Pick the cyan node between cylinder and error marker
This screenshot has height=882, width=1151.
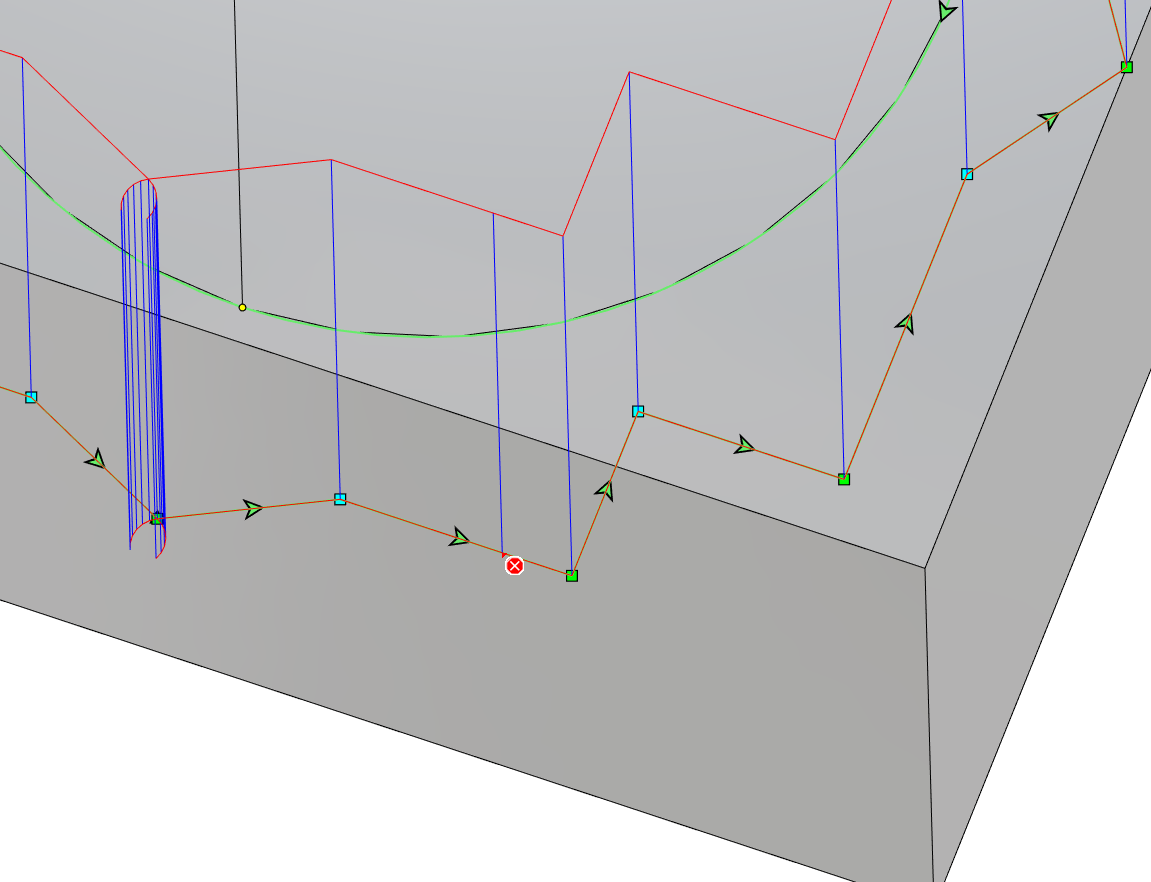click(340, 499)
